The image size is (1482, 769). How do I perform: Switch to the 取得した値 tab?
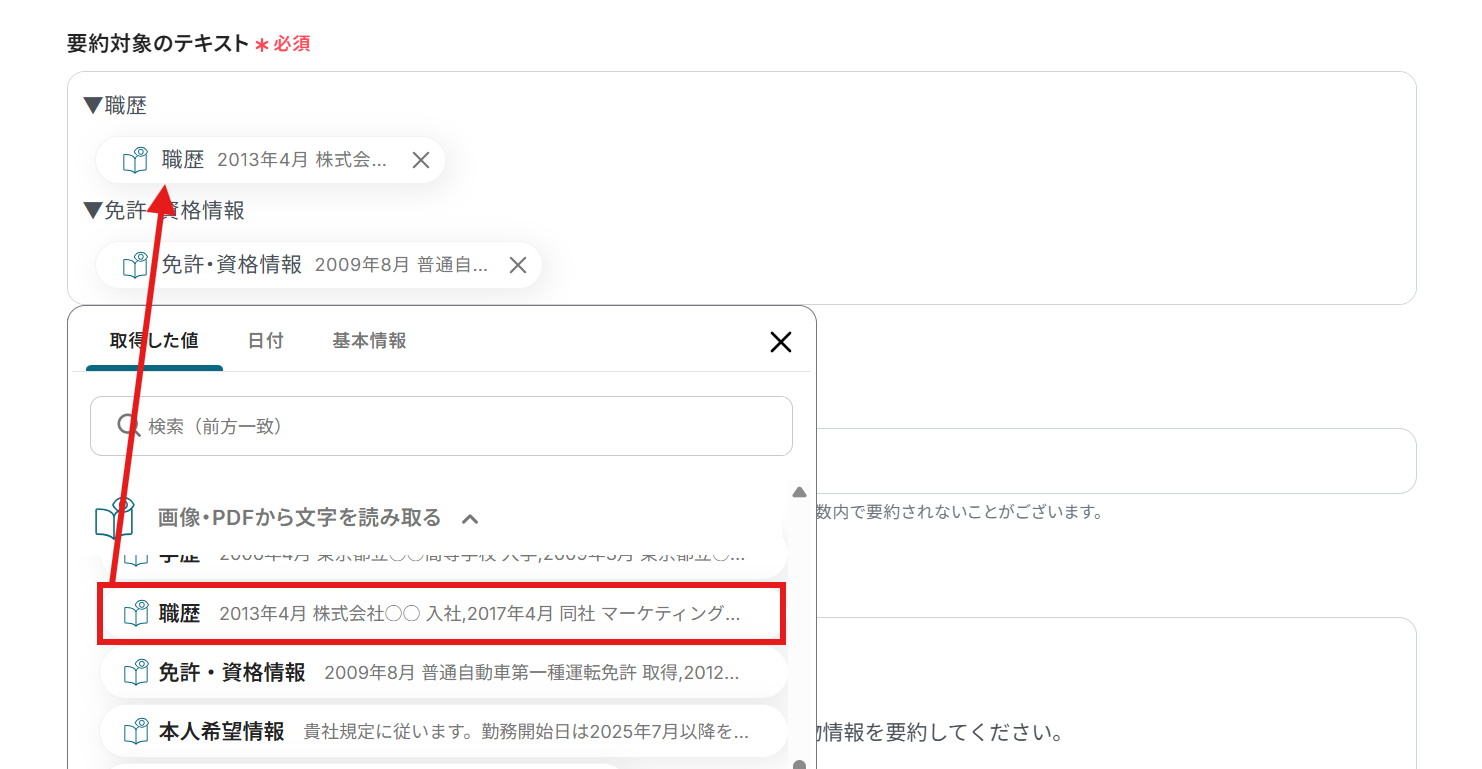154,341
